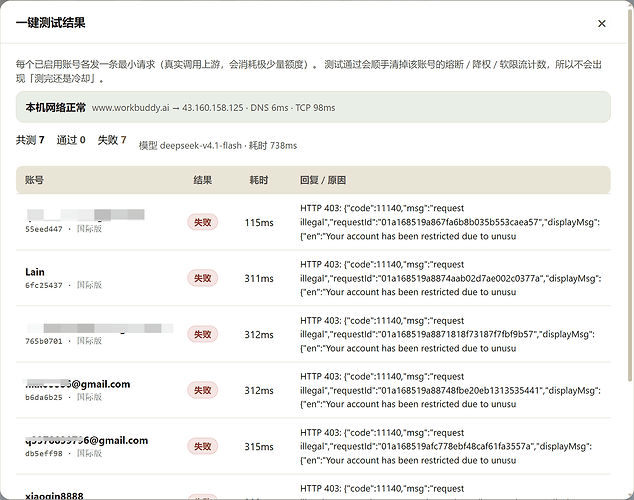The width and height of the screenshot is (634, 500).
Task: Click account ID db5eff98
Action: (x=44, y=454)
